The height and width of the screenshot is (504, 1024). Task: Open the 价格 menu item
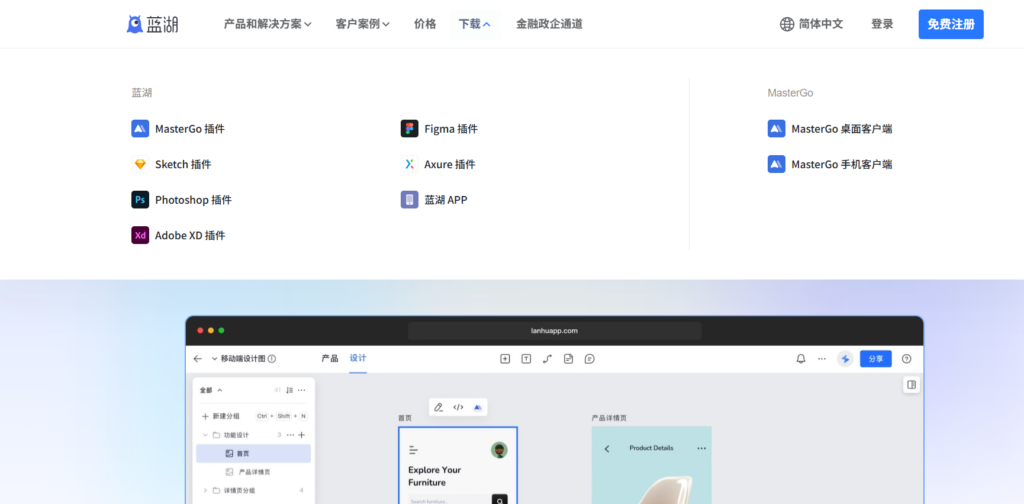tap(425, 24)
